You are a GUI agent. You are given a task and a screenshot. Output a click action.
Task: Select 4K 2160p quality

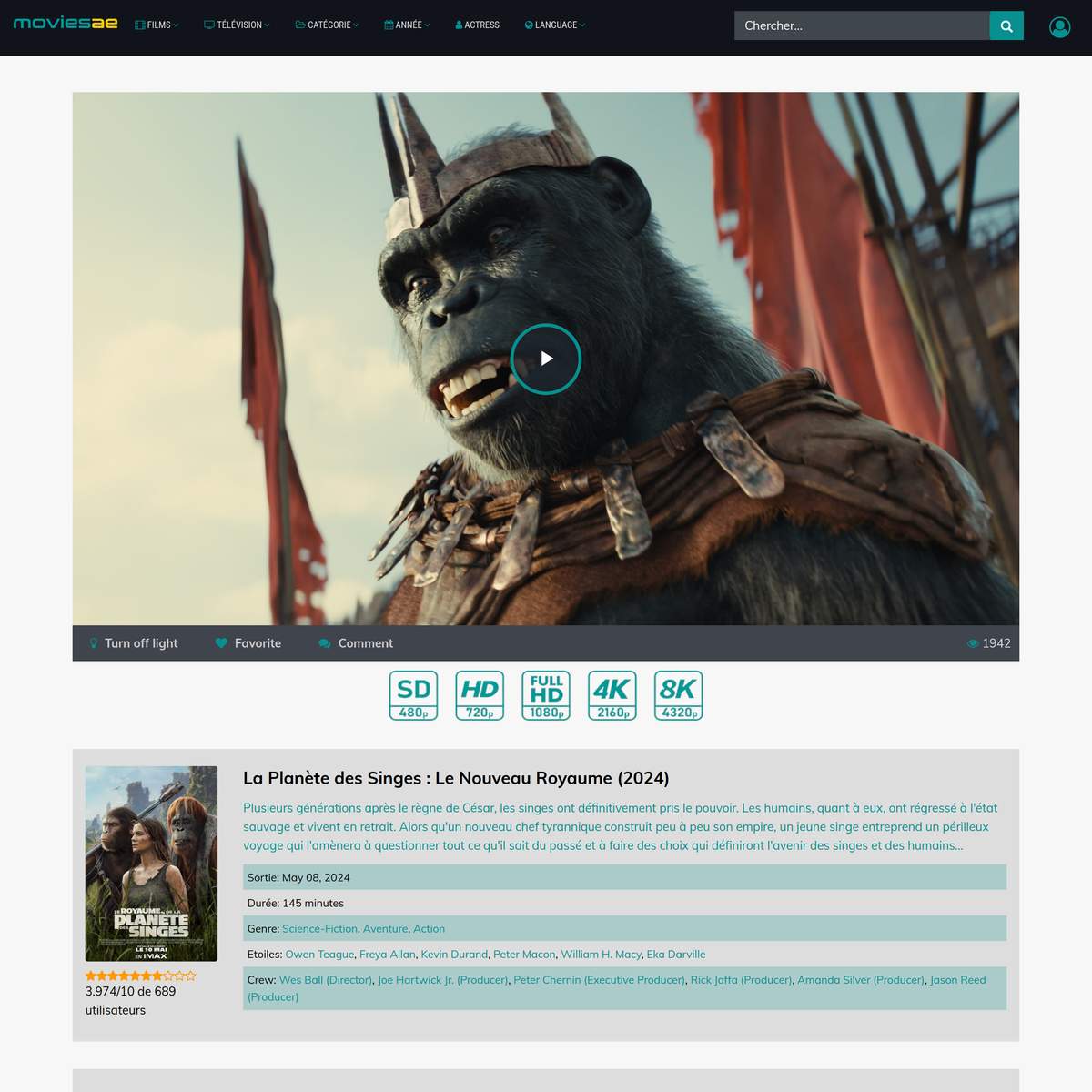point(612,695)
